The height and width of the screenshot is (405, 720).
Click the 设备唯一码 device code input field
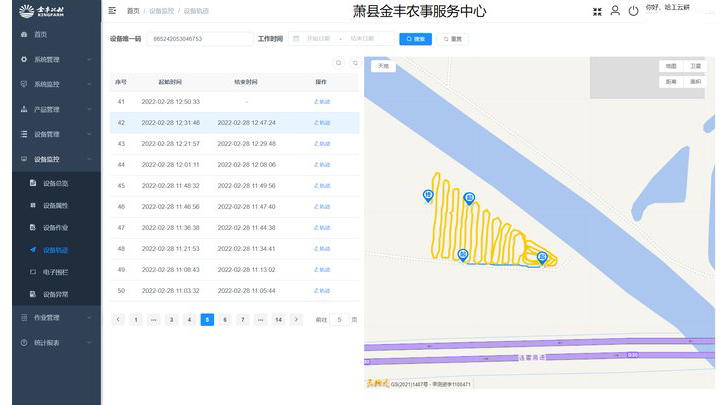click(x=200, y=39)
